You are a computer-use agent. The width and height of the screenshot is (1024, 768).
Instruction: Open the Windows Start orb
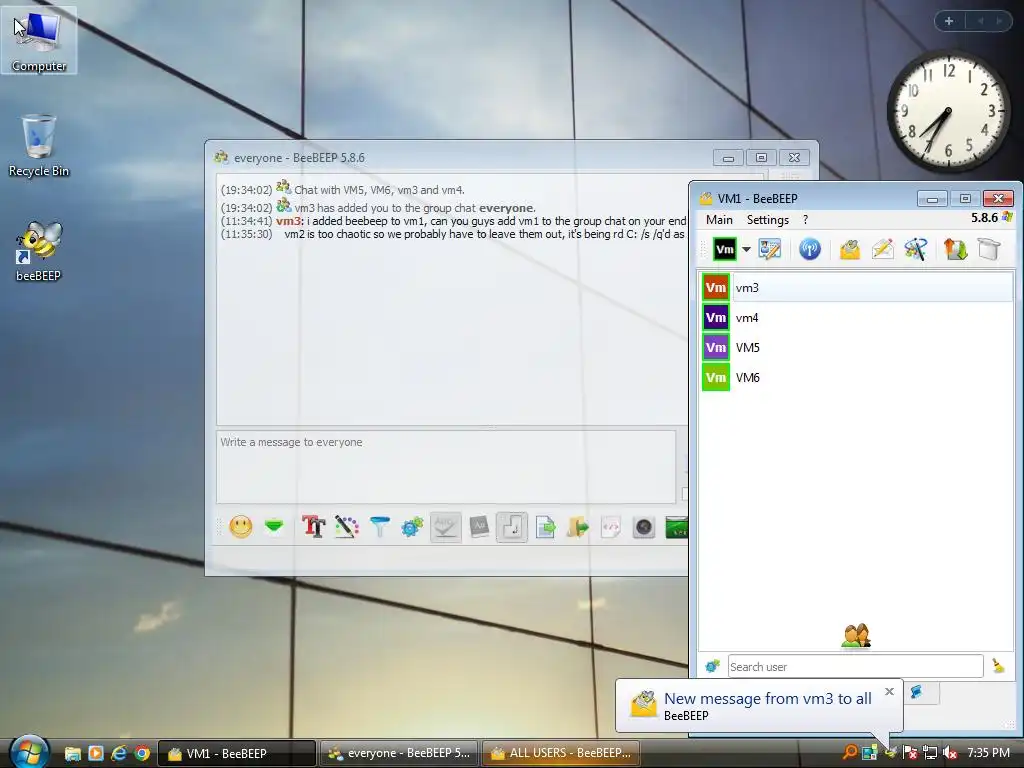point(29,752)
